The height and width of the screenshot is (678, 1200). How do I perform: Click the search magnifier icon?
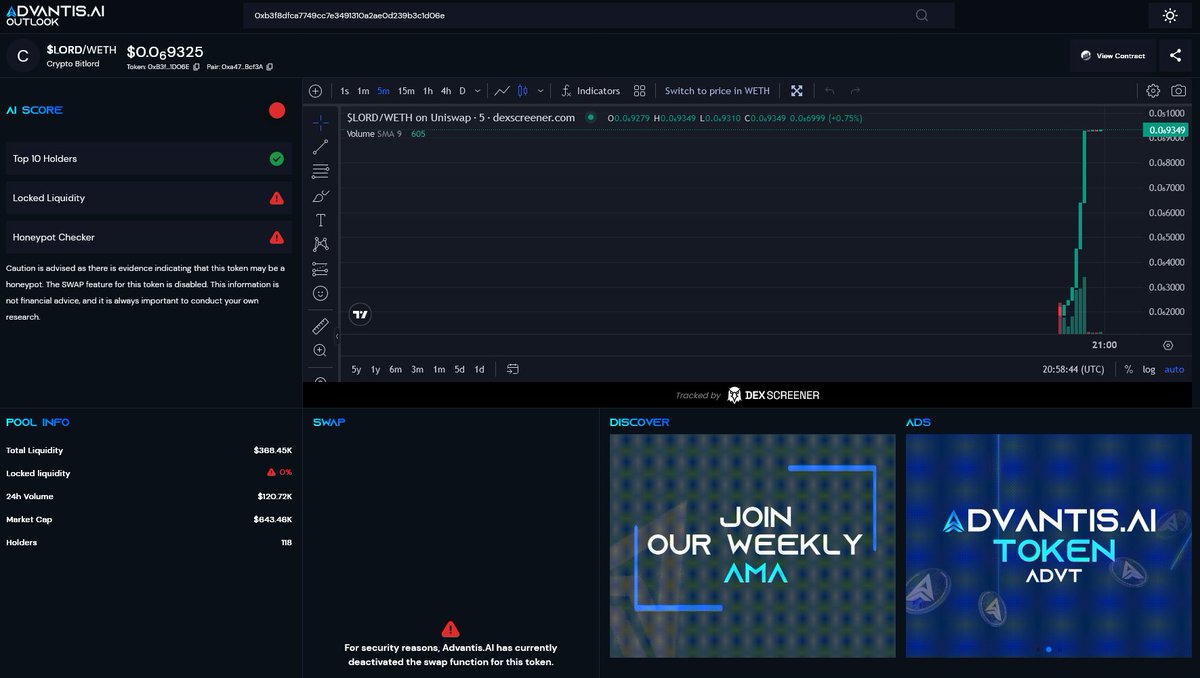click(922, 15)
